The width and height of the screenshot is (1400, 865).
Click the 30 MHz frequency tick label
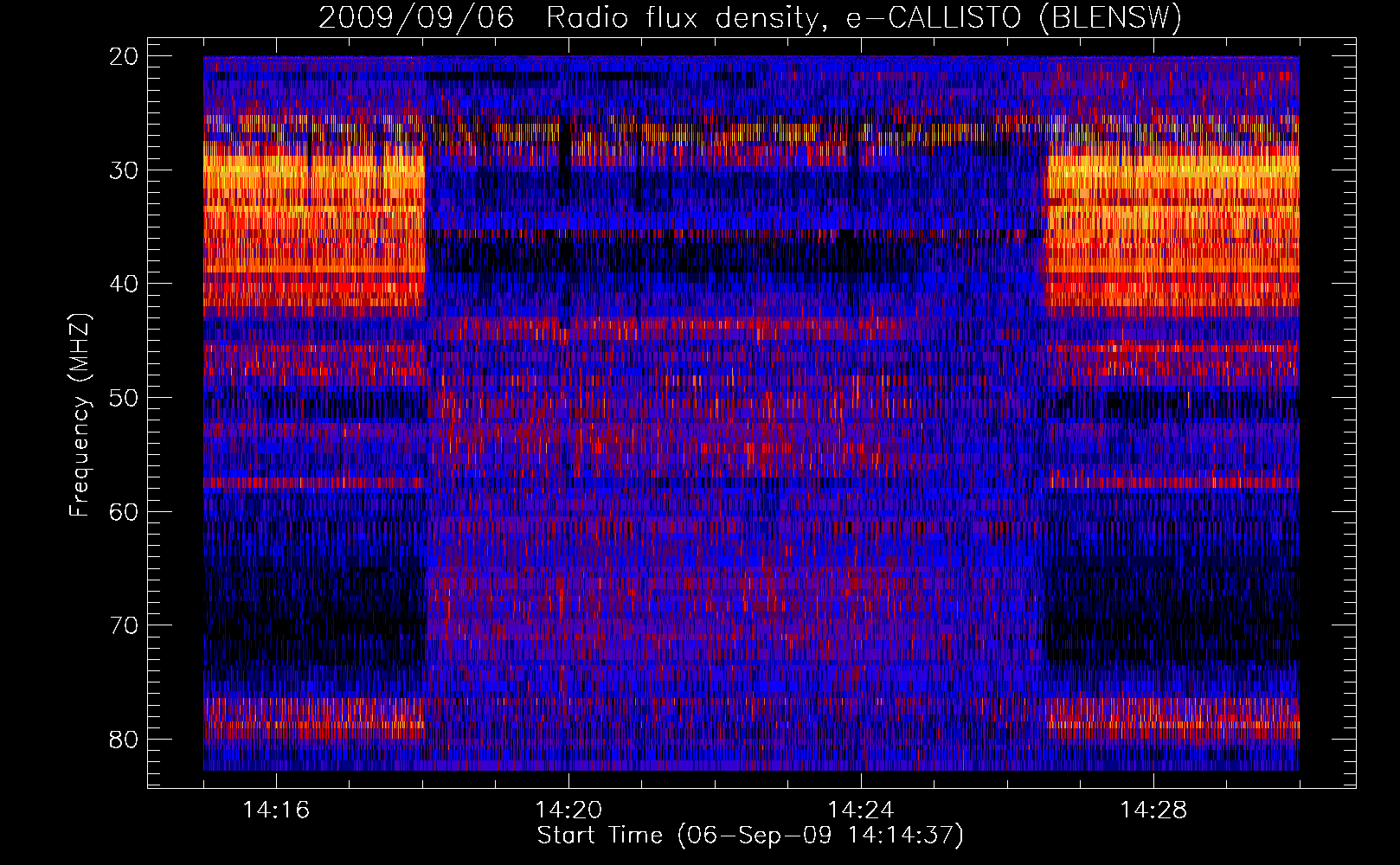(x=125, y=170)
